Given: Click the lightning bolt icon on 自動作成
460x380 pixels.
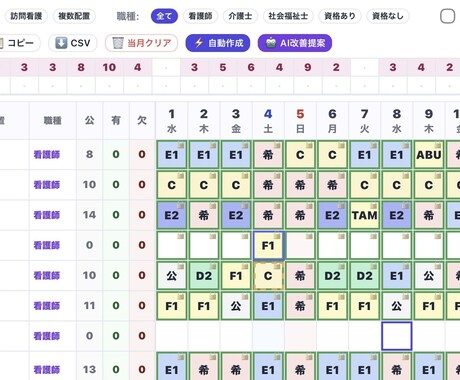Looking at the screenshot, I should [x=199, y=43].
